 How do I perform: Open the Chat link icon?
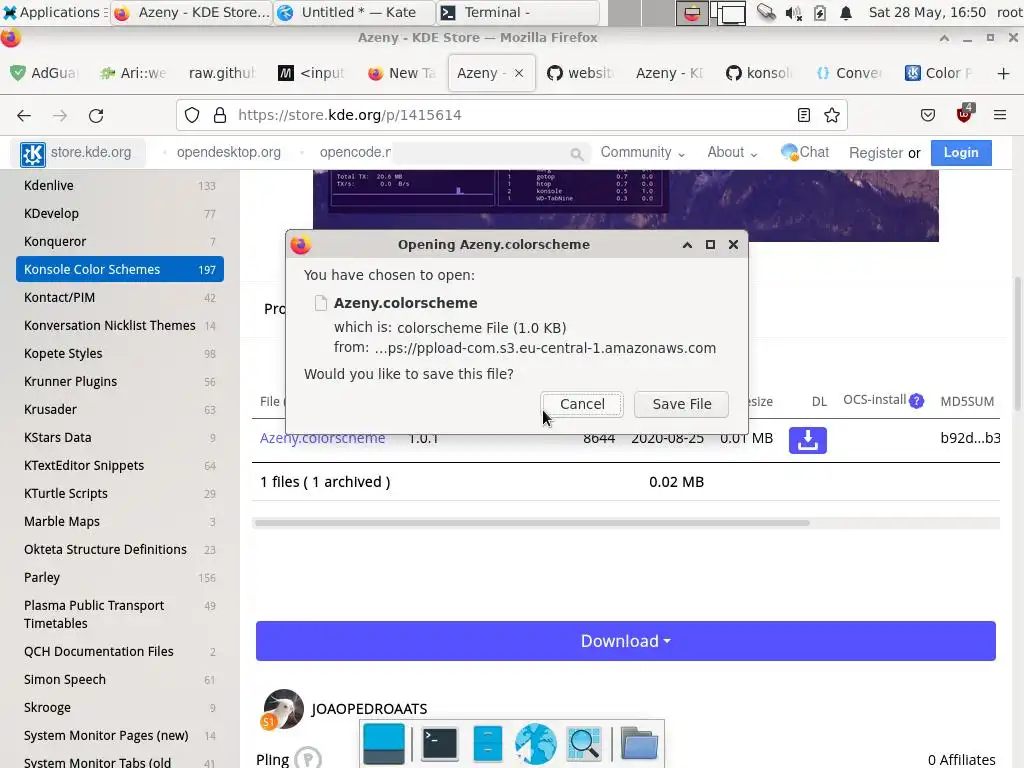tap(790, 153)
